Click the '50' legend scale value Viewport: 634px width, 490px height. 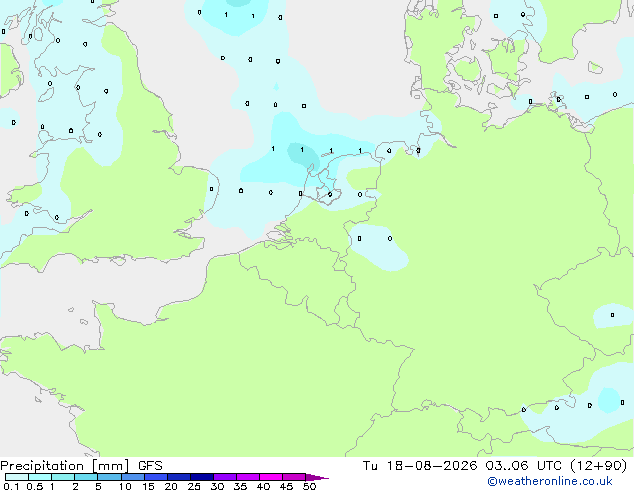[x=309, y=486]
